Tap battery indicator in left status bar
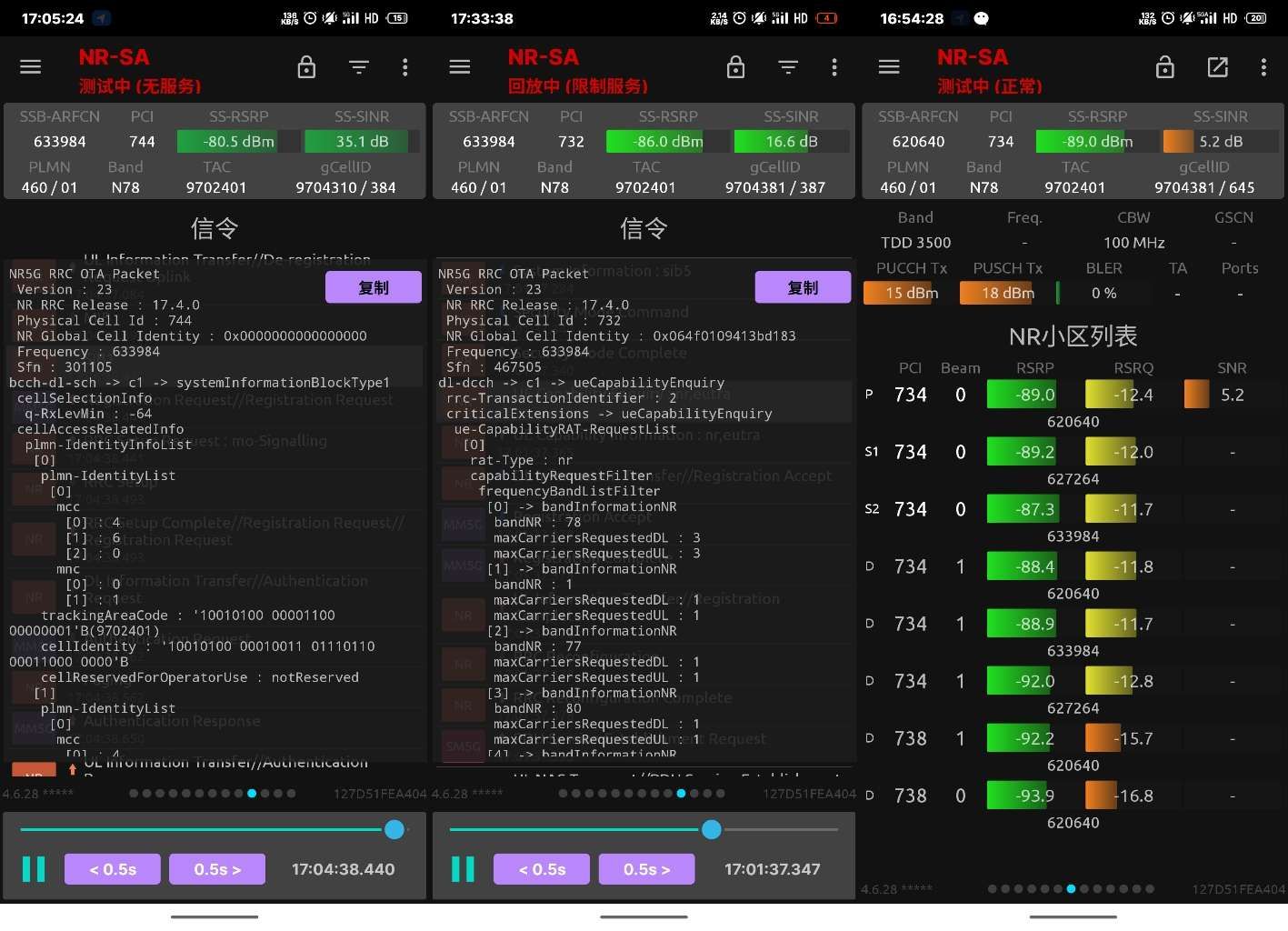 397,18
